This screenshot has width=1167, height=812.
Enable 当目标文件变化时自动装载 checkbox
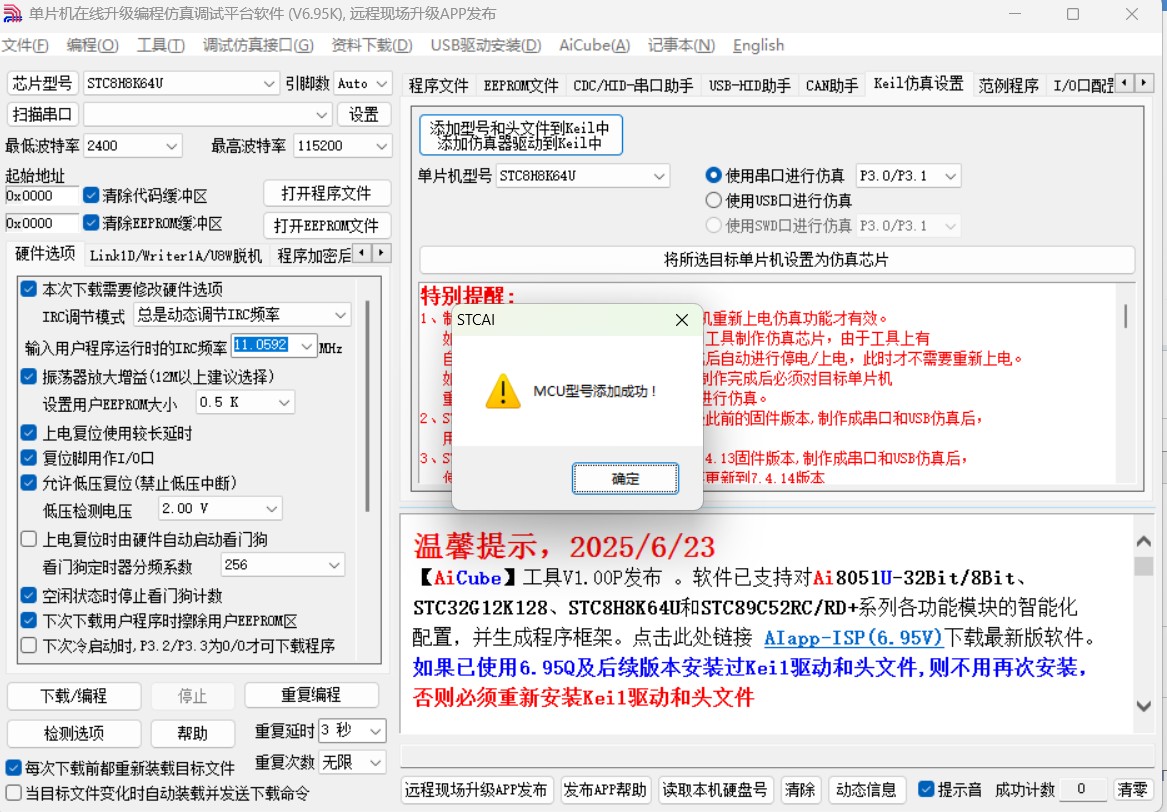(13, 793)
